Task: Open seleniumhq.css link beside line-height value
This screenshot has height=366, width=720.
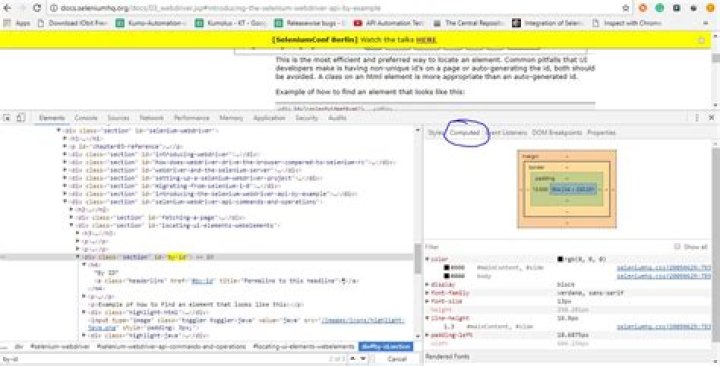Action: tap(664, 327)
